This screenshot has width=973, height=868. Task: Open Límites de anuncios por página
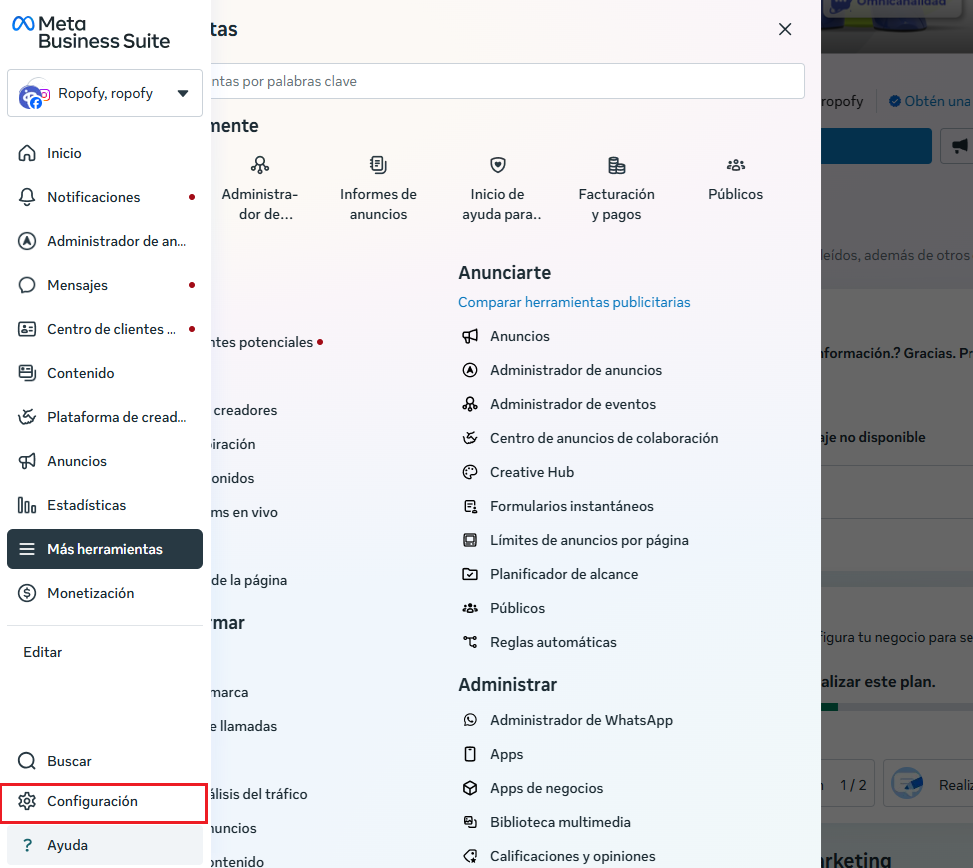(575, 540)
